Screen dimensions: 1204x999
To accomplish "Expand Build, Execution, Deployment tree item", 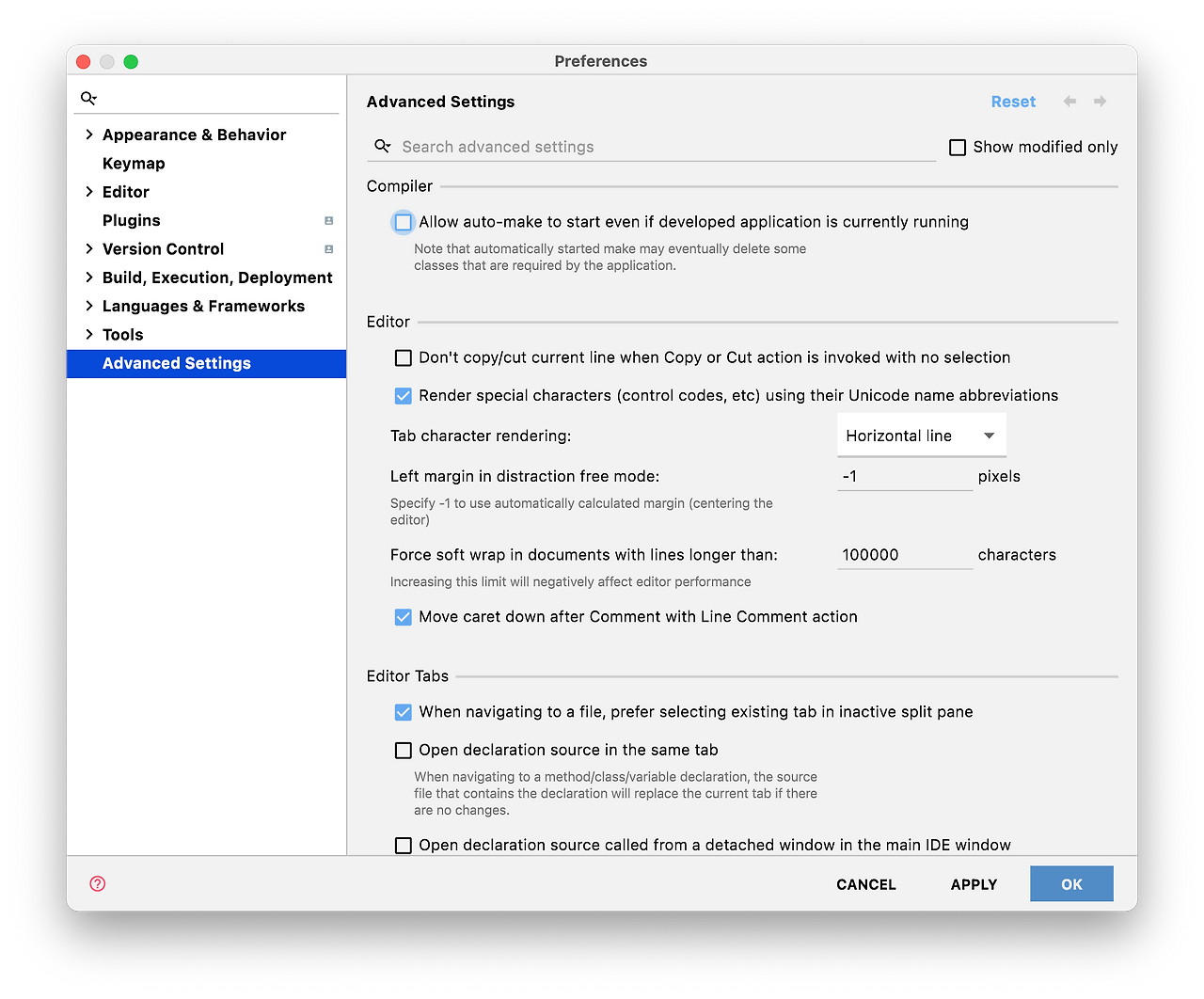I will pyautogui.click(x=87, y=277).
